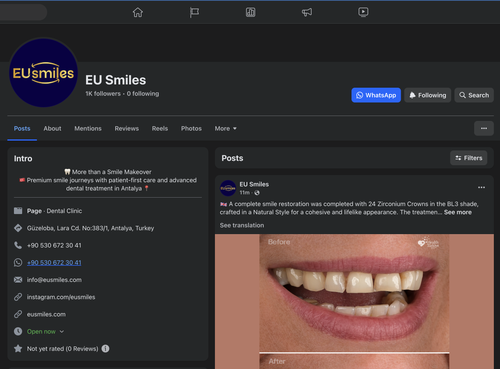This screenshot has height=369, width=500.
Task: Open the Ad Center megaphone icon
Action: [x=307, y=12]
